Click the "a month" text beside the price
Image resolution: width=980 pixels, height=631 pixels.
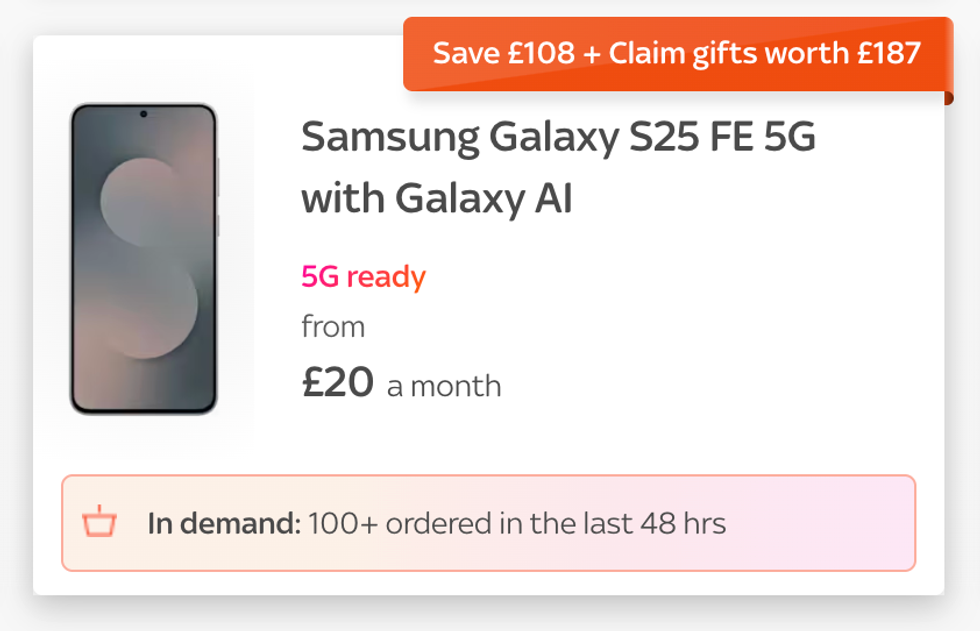click(444, 386)
